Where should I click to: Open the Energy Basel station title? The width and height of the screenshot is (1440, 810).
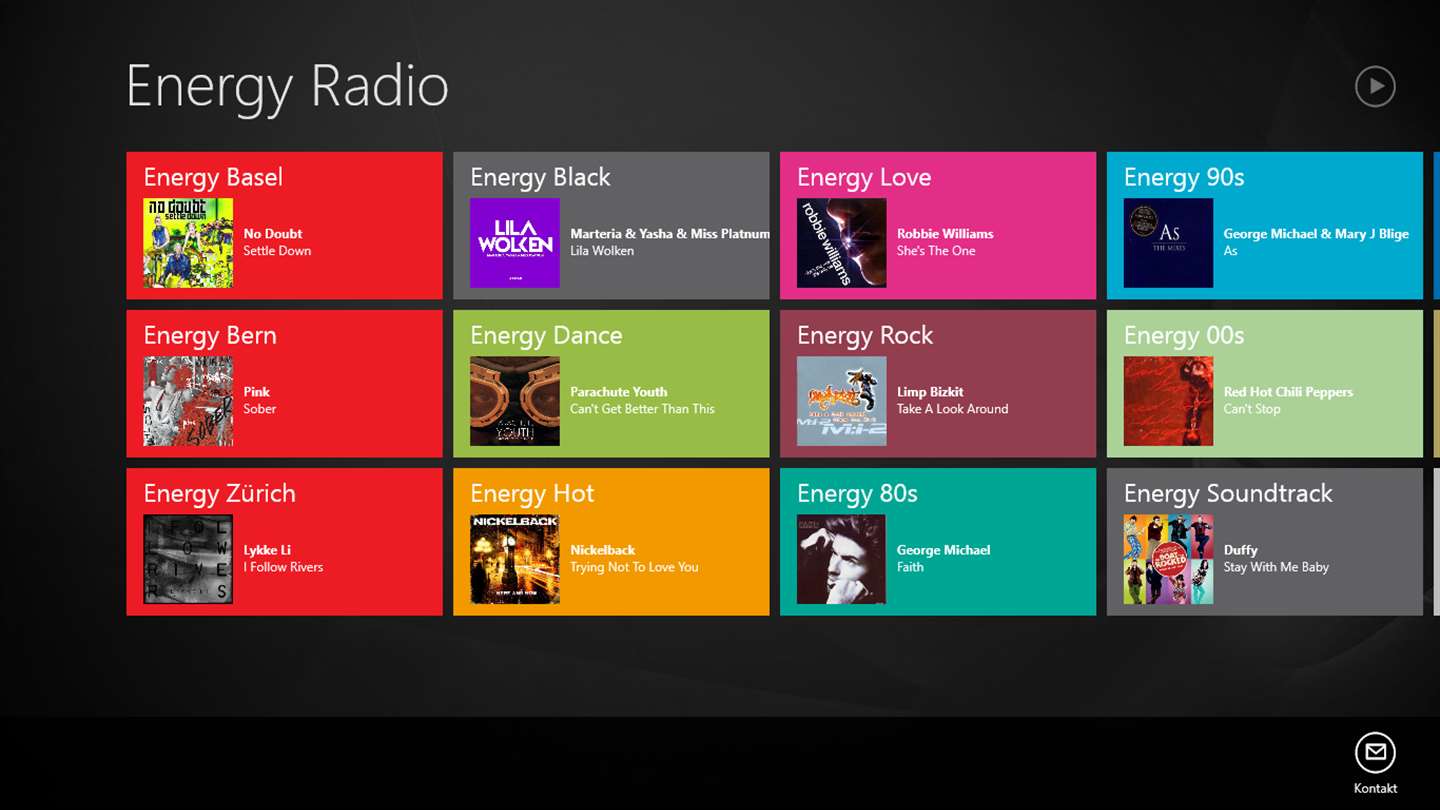213,178
